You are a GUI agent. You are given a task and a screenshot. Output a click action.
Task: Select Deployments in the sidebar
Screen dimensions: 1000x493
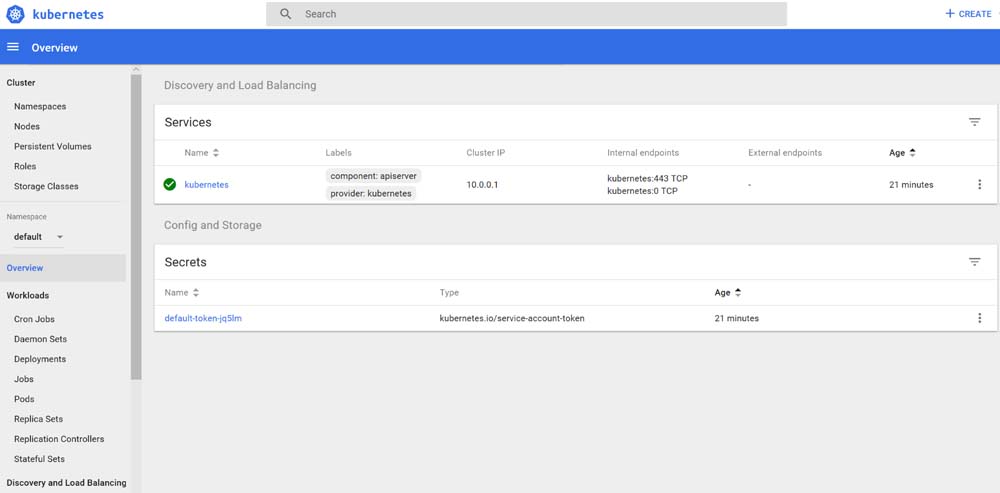click(40, 359)
